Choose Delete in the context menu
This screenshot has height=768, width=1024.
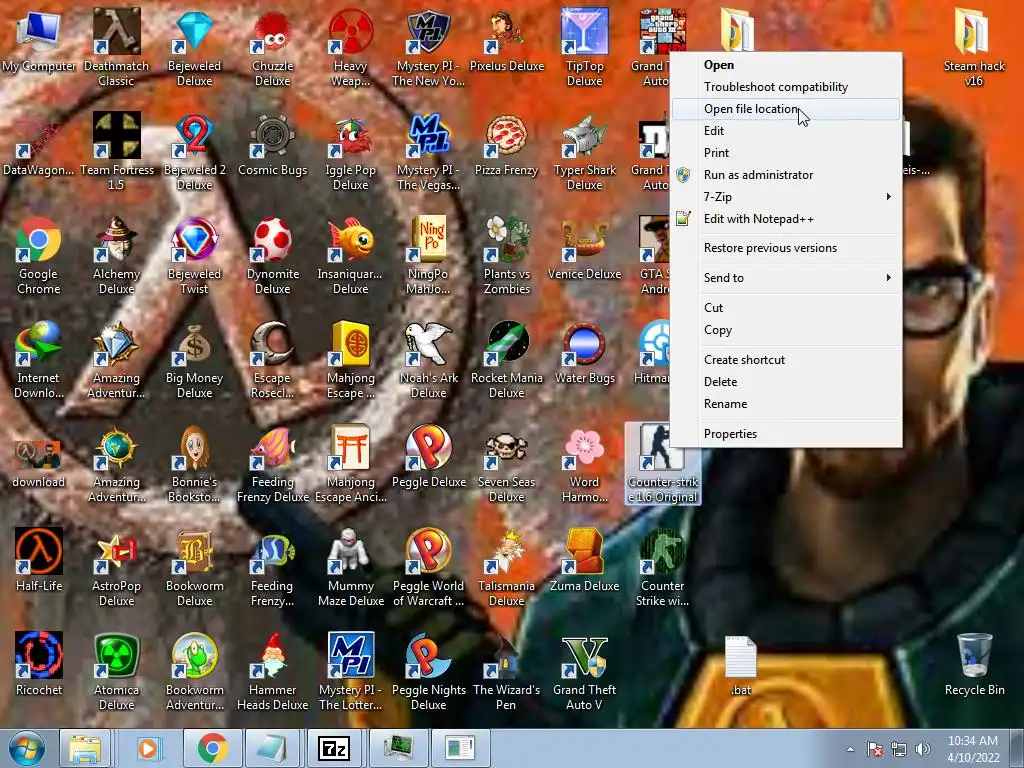(x=786, y=382)
